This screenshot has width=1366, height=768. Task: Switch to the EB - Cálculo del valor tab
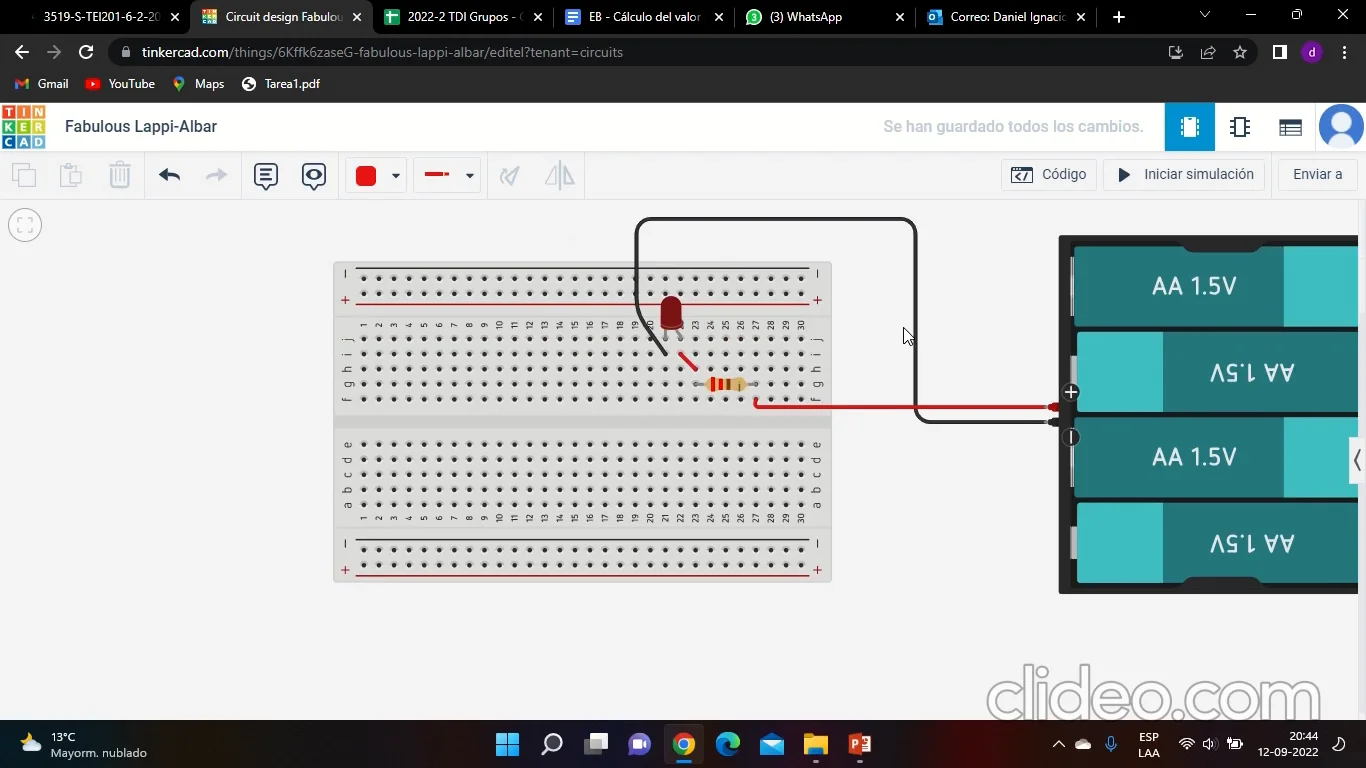point(644,17)
